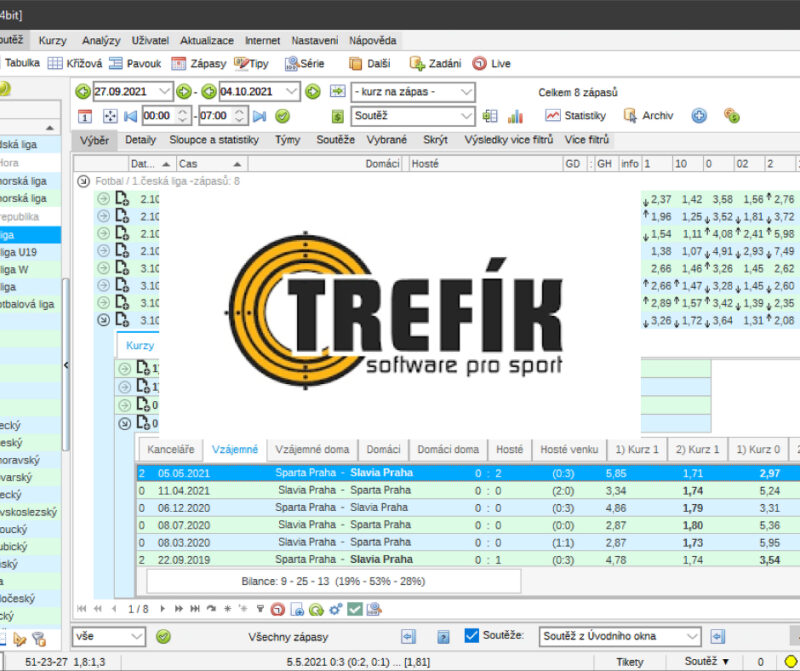The image size is (800, 671).
Task: Click the Live toolbar icon
Action: [491, 63]
